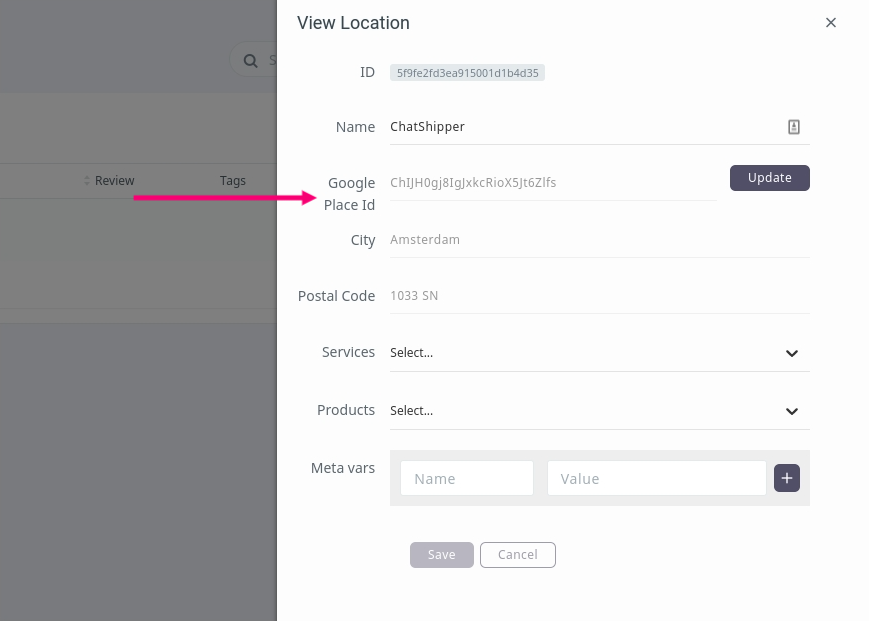Click the City label
Viewport: 869px width, 621px height.
tap(363, 240)
